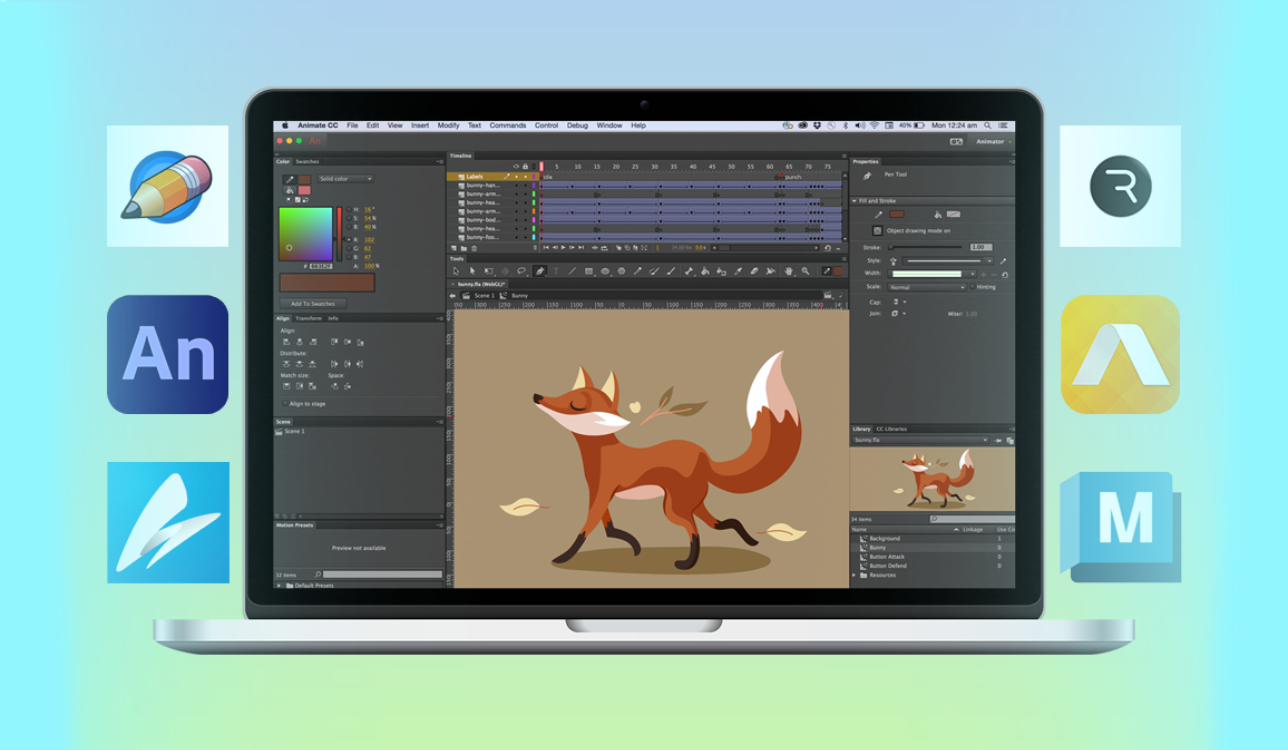Viewport: 1288px width, 750px height.
Task: Click the Drawn to Life pencil app icon
Action: click(167, 186)
